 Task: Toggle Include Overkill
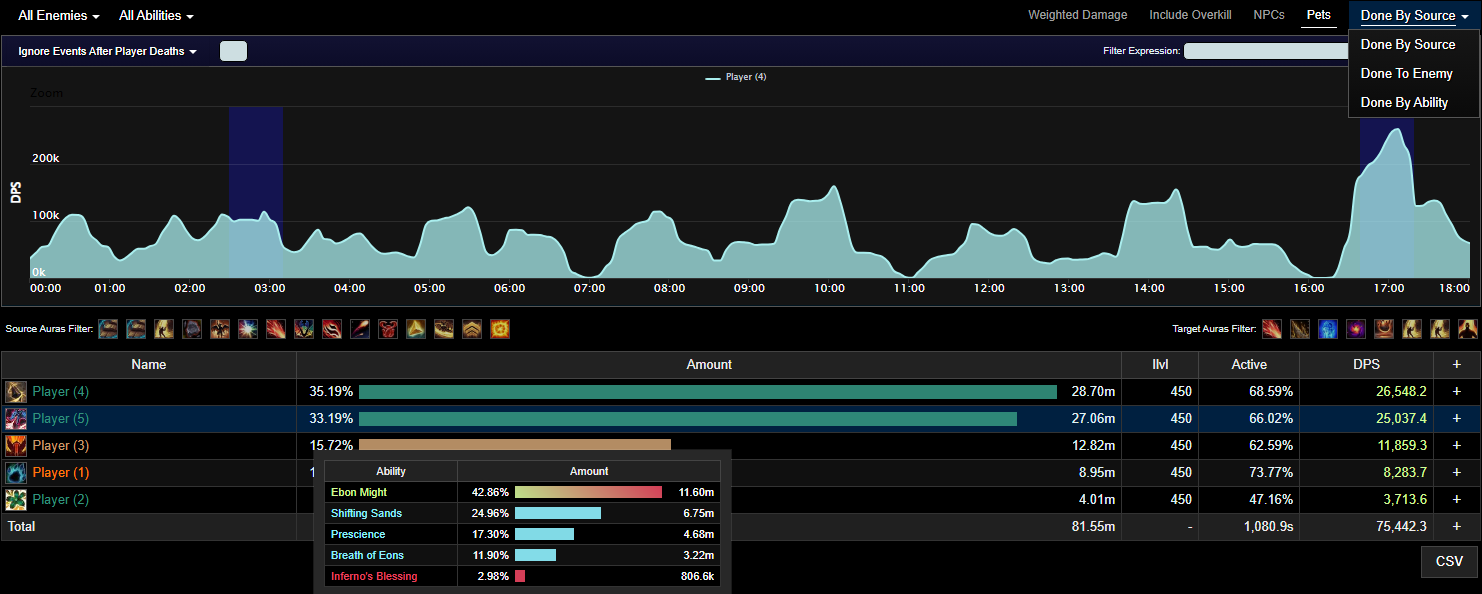(x=1190, y=15)
